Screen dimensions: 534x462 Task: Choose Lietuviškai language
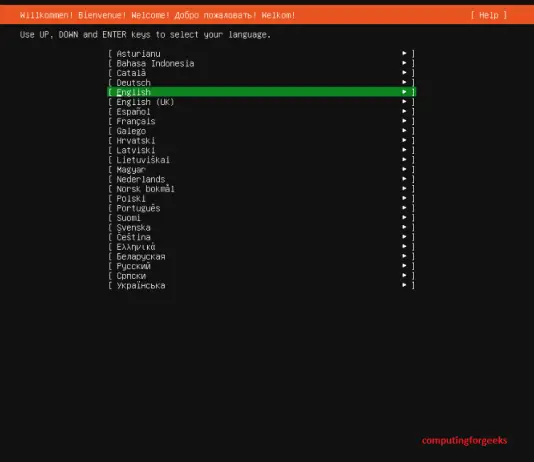coord(262,160)
